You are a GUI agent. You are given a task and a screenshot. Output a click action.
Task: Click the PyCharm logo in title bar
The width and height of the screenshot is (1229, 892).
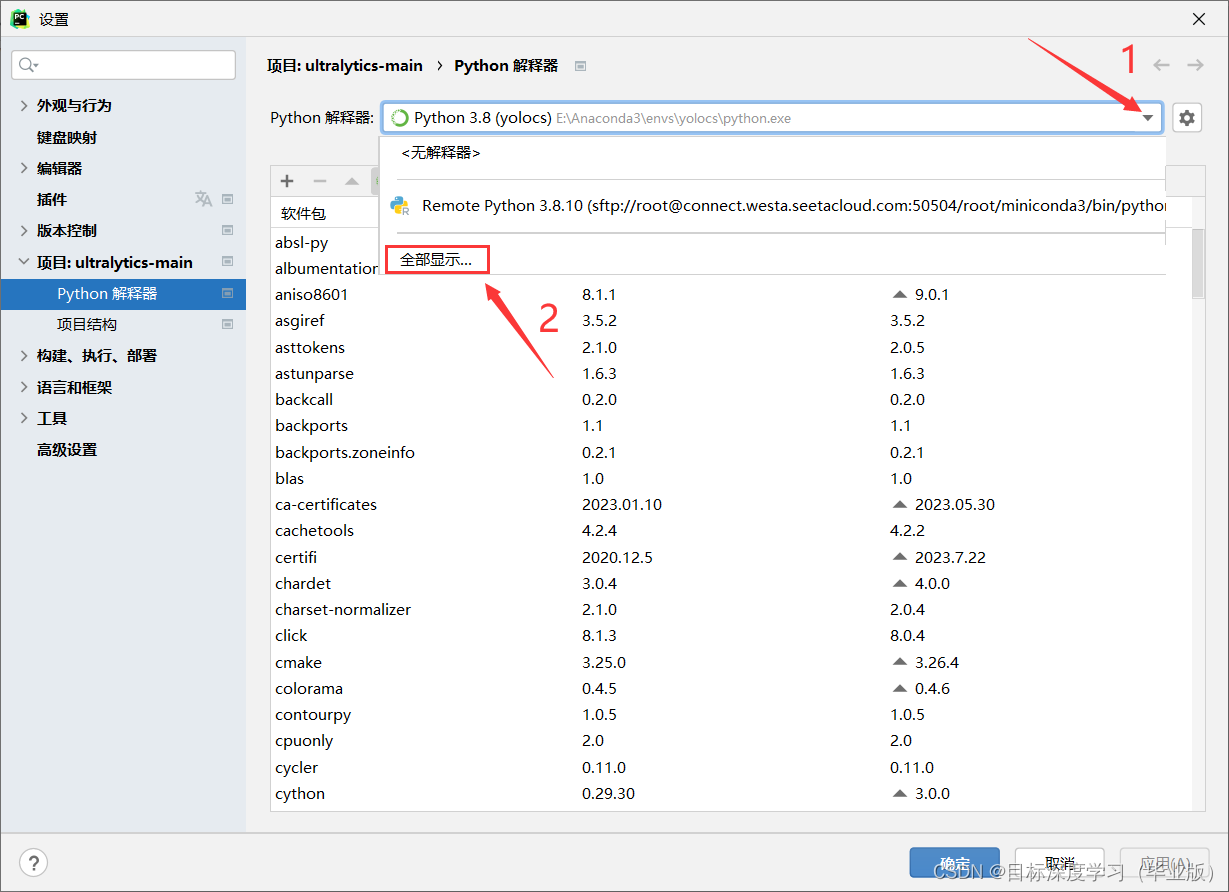(20, 18)
